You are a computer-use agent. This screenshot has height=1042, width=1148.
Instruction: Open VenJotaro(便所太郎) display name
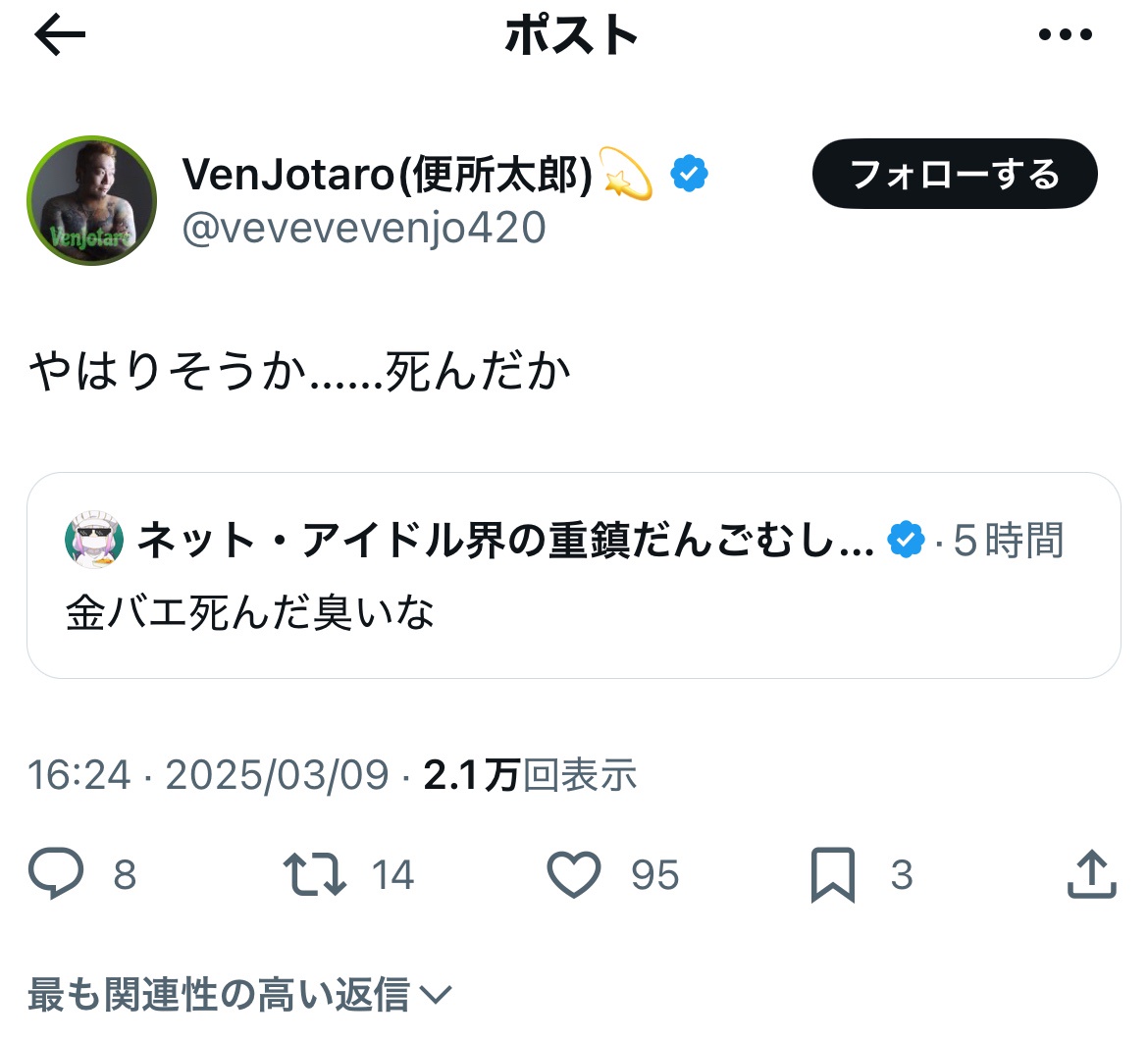click(388, 176)
